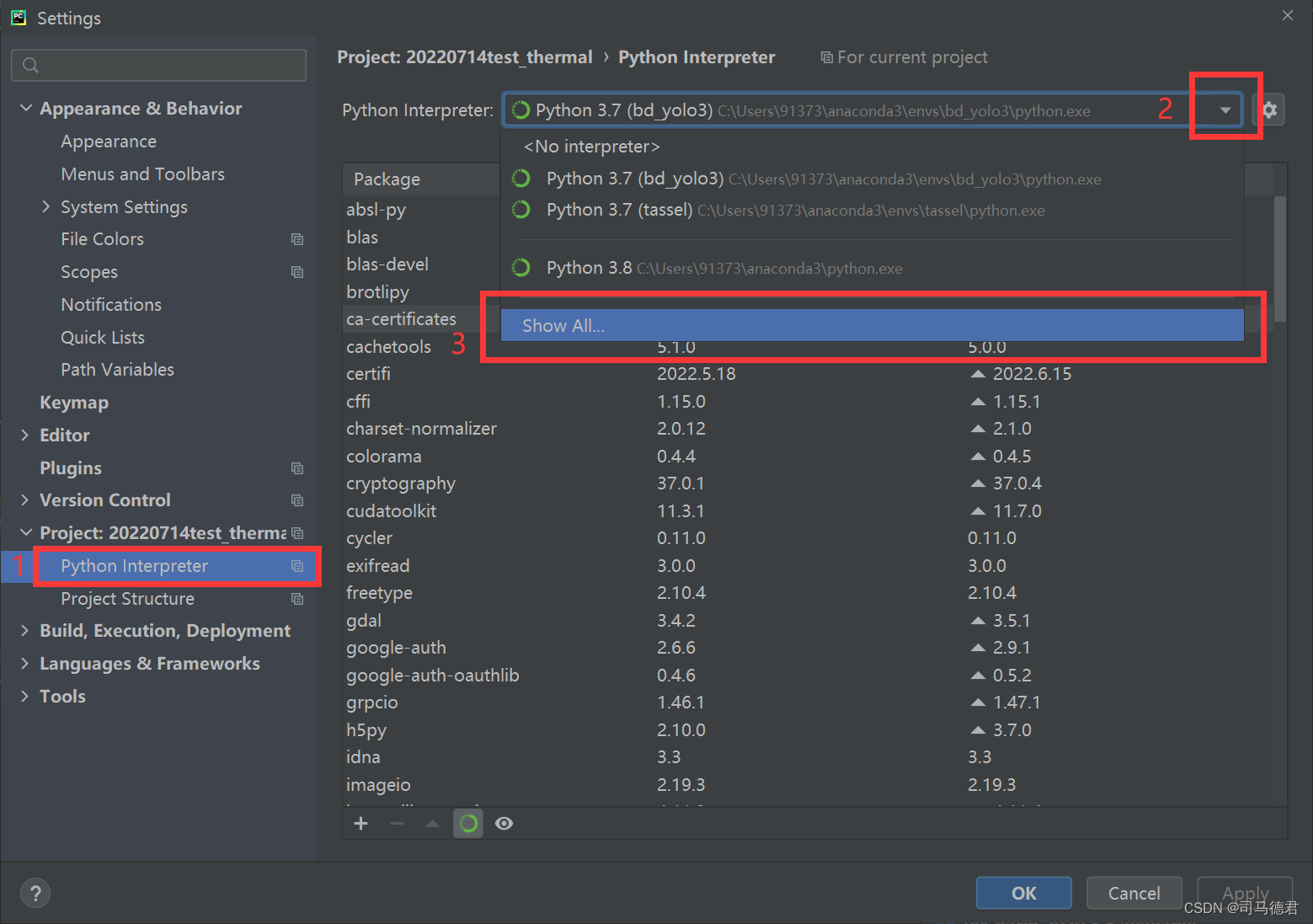Collapse the Project: 20220714test_thermal section
The image size is (1313, 924).
pos(26,532)
